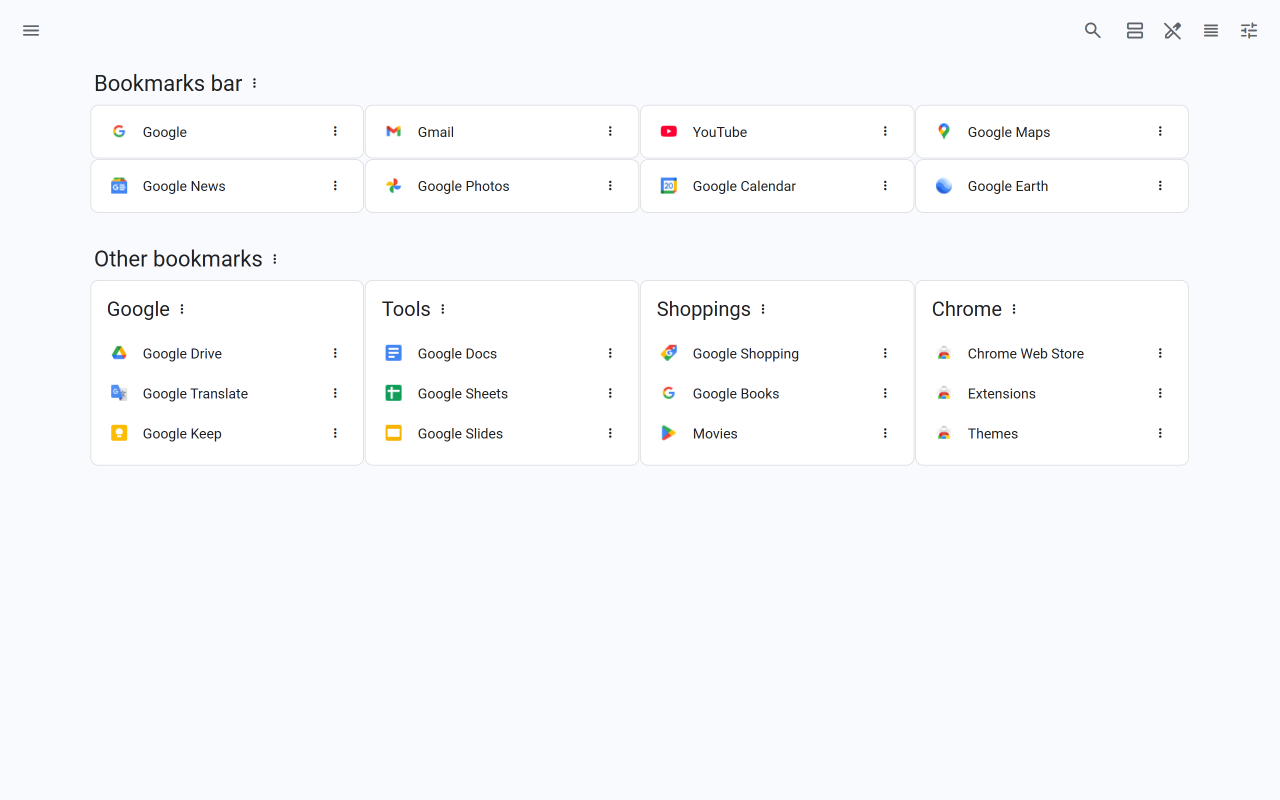
Task: Open the Google News bookmark
Action: coord(227,186)
